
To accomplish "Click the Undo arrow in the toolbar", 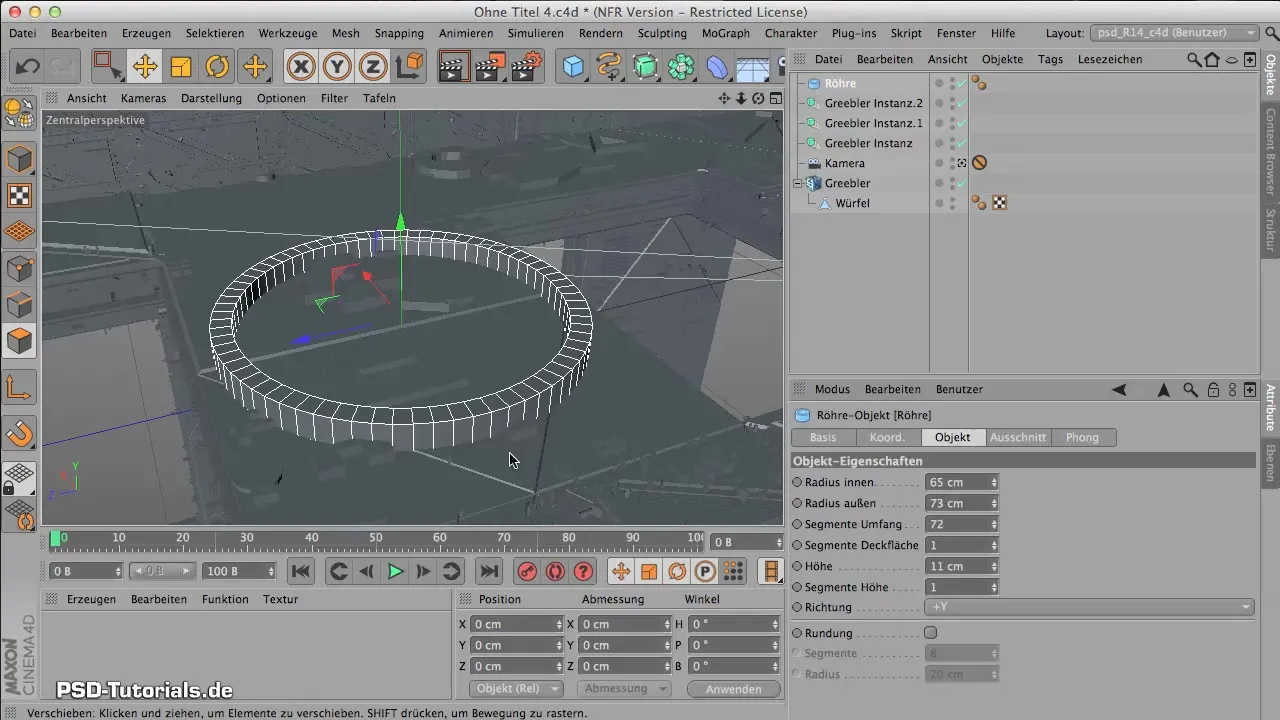I will 28,67.
